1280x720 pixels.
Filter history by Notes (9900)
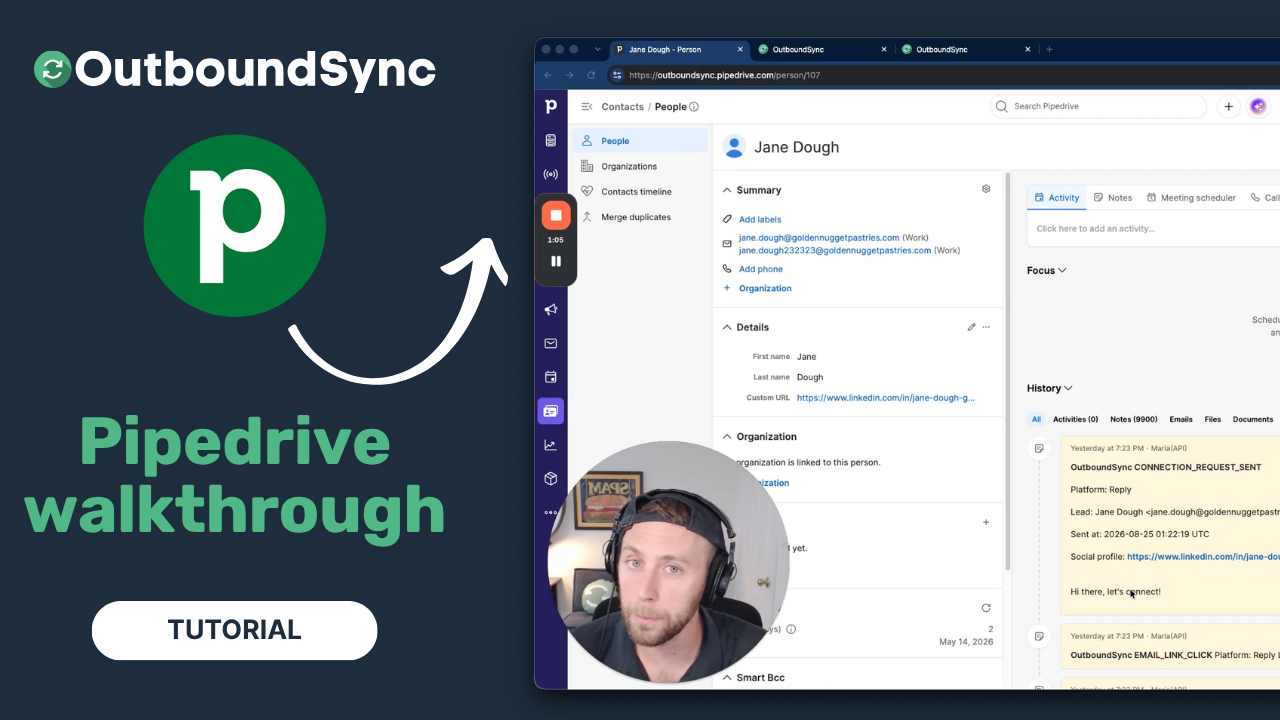click(1133, 419)
